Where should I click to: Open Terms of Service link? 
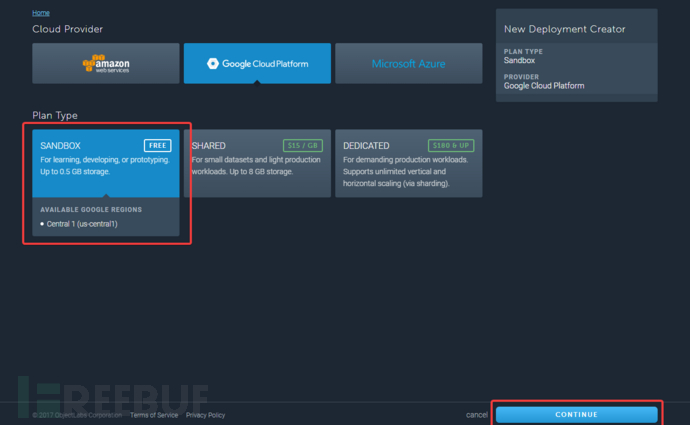[154, 415]
